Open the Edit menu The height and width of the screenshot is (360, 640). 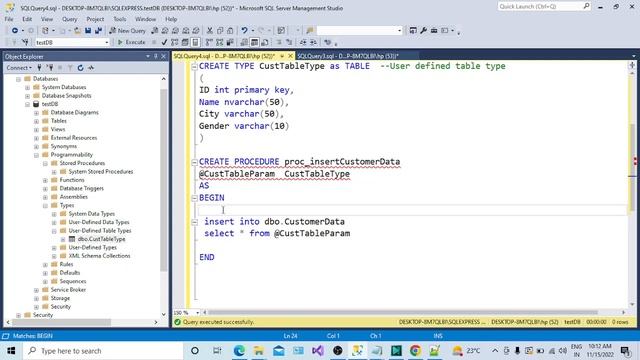27,19
